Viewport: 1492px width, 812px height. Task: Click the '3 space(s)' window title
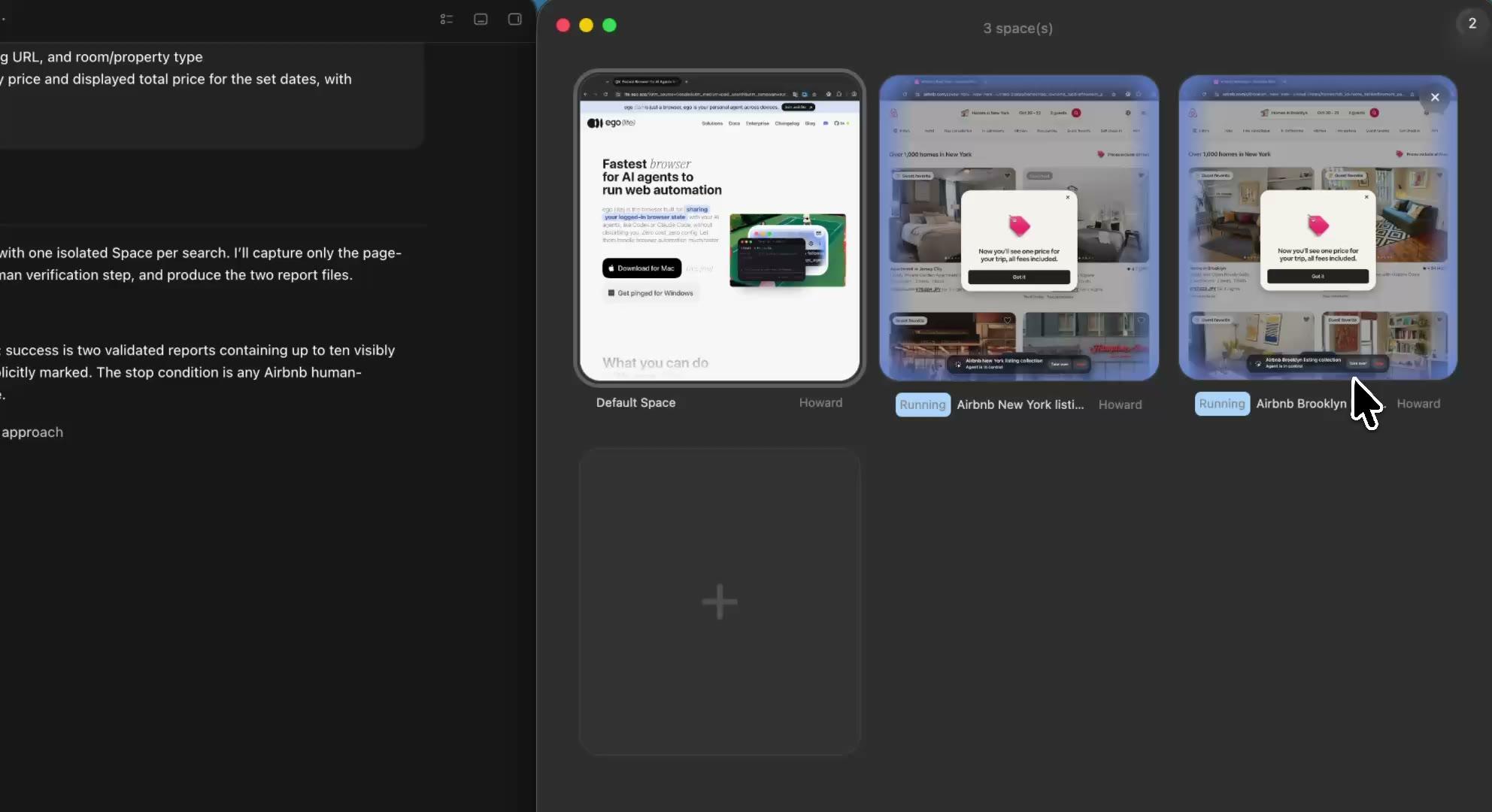1017,28
